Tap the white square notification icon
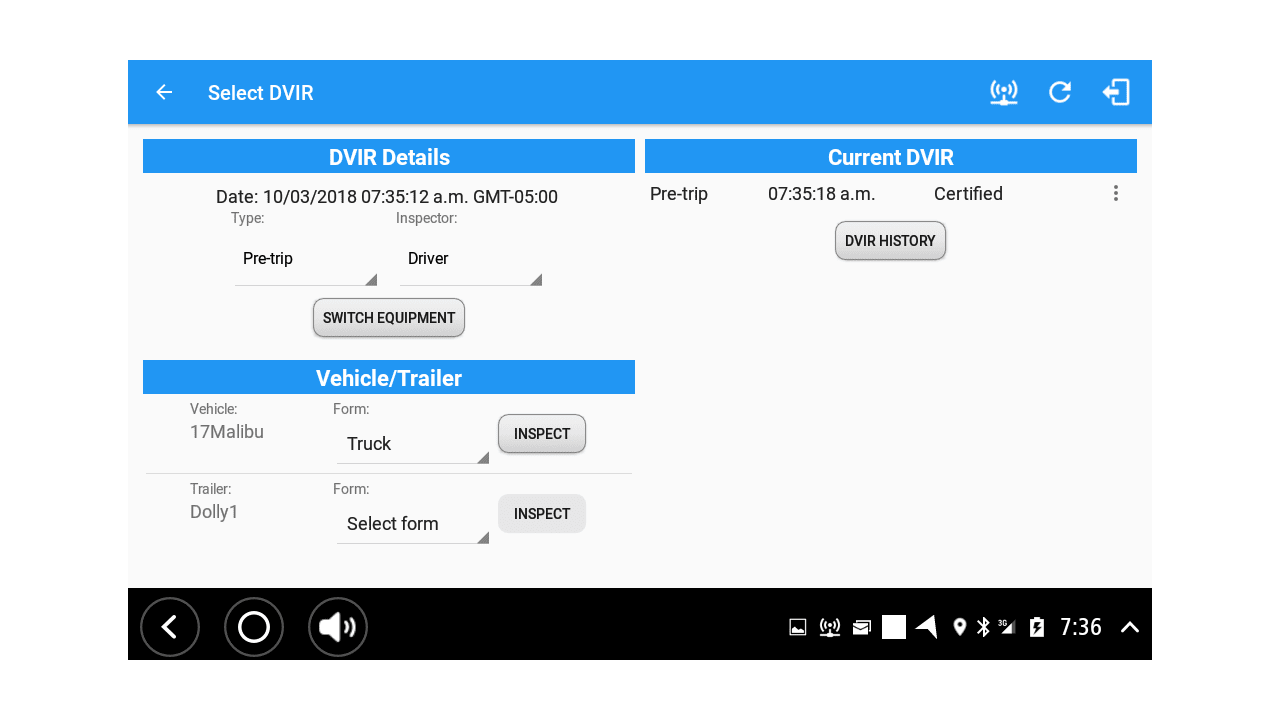The image size is (1280, 720). pos(894,627)
